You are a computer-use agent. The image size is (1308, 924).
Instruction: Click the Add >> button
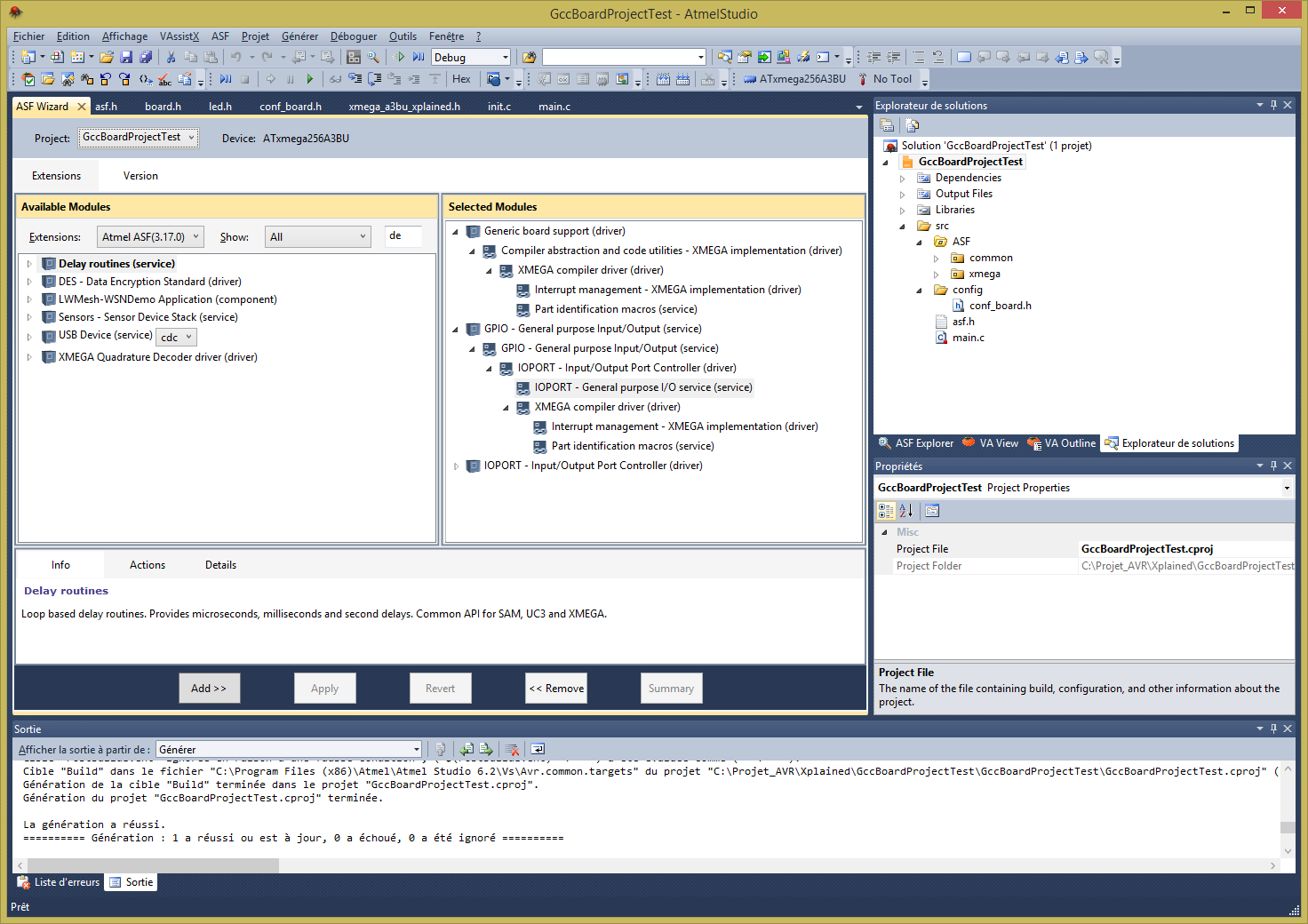click(209, 689)
